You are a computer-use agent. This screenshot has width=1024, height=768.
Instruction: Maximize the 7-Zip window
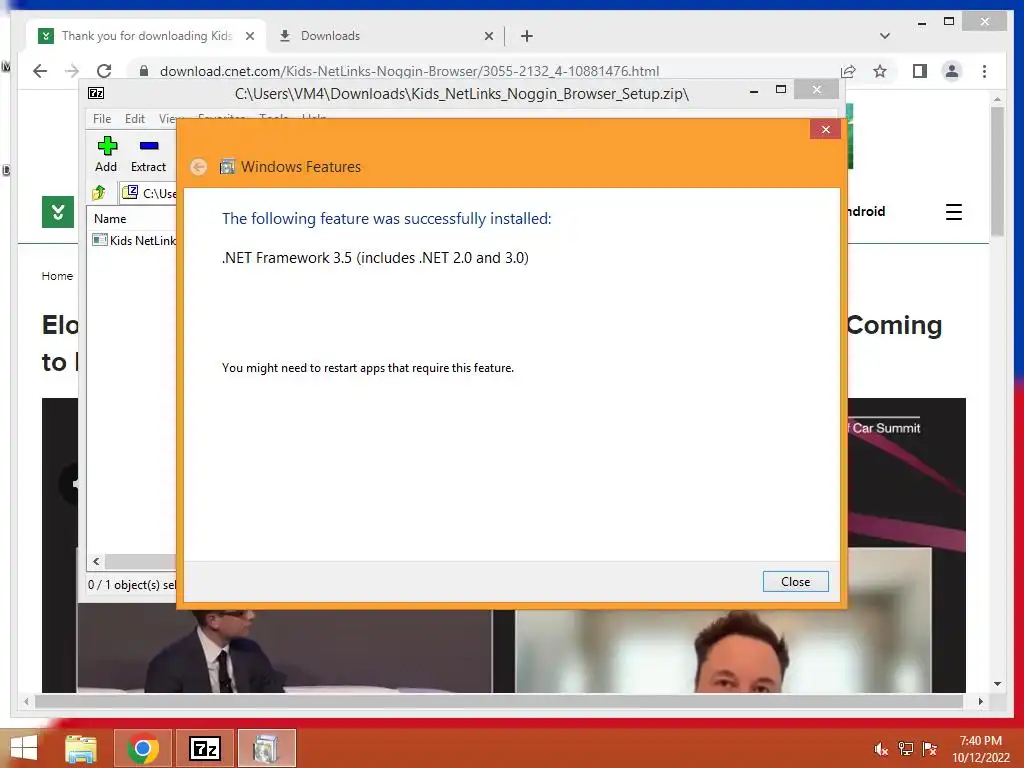780,90
